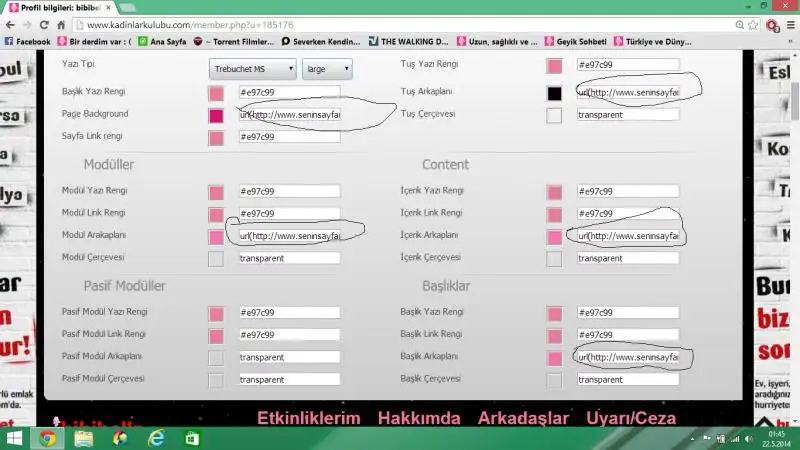Open the Chrome menu hamburger icon
The image size is (800, 450).
[789, 24]
